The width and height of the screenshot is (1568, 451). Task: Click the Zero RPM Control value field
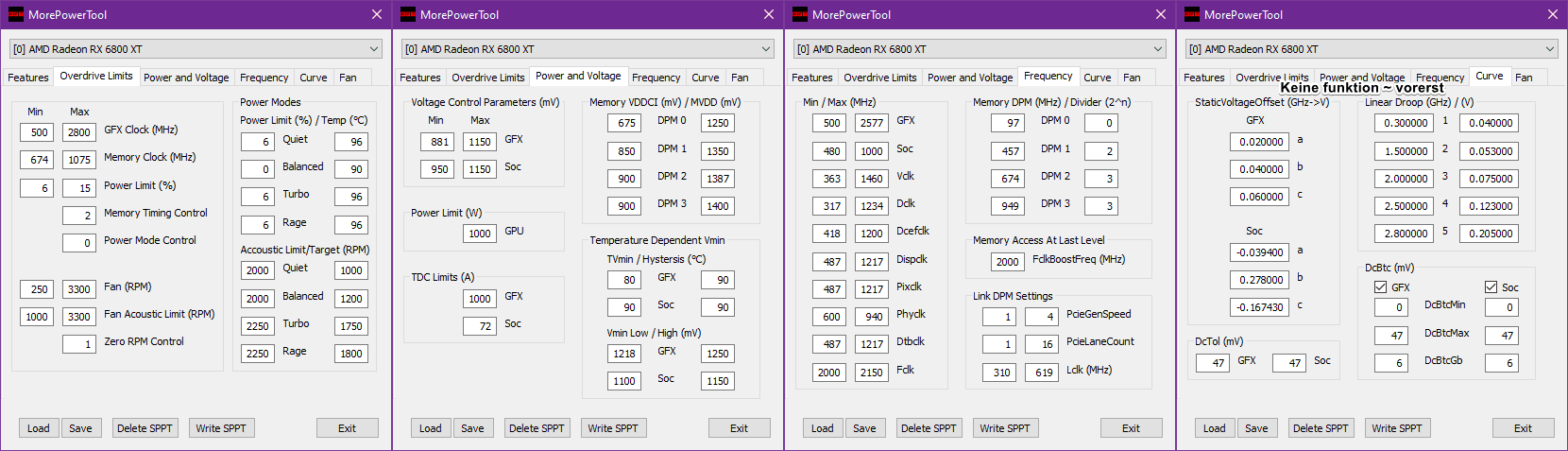[x=79, y=344]
